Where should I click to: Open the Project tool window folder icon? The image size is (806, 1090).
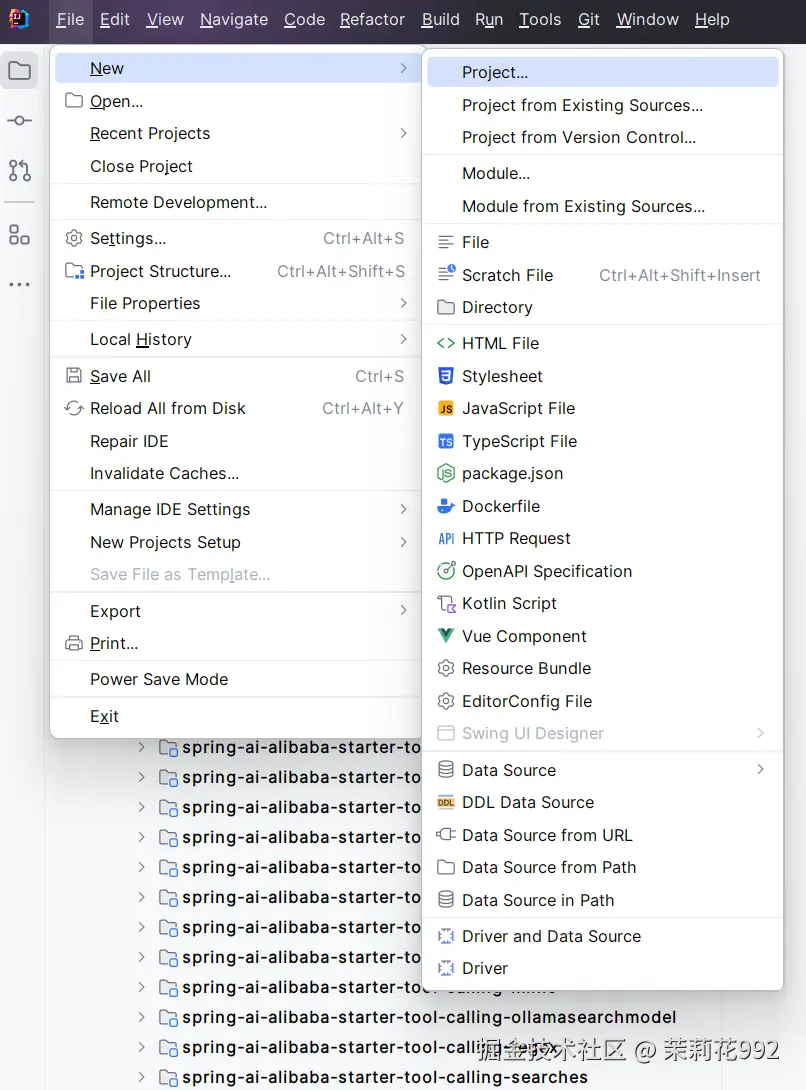click(x=19, y=71)
